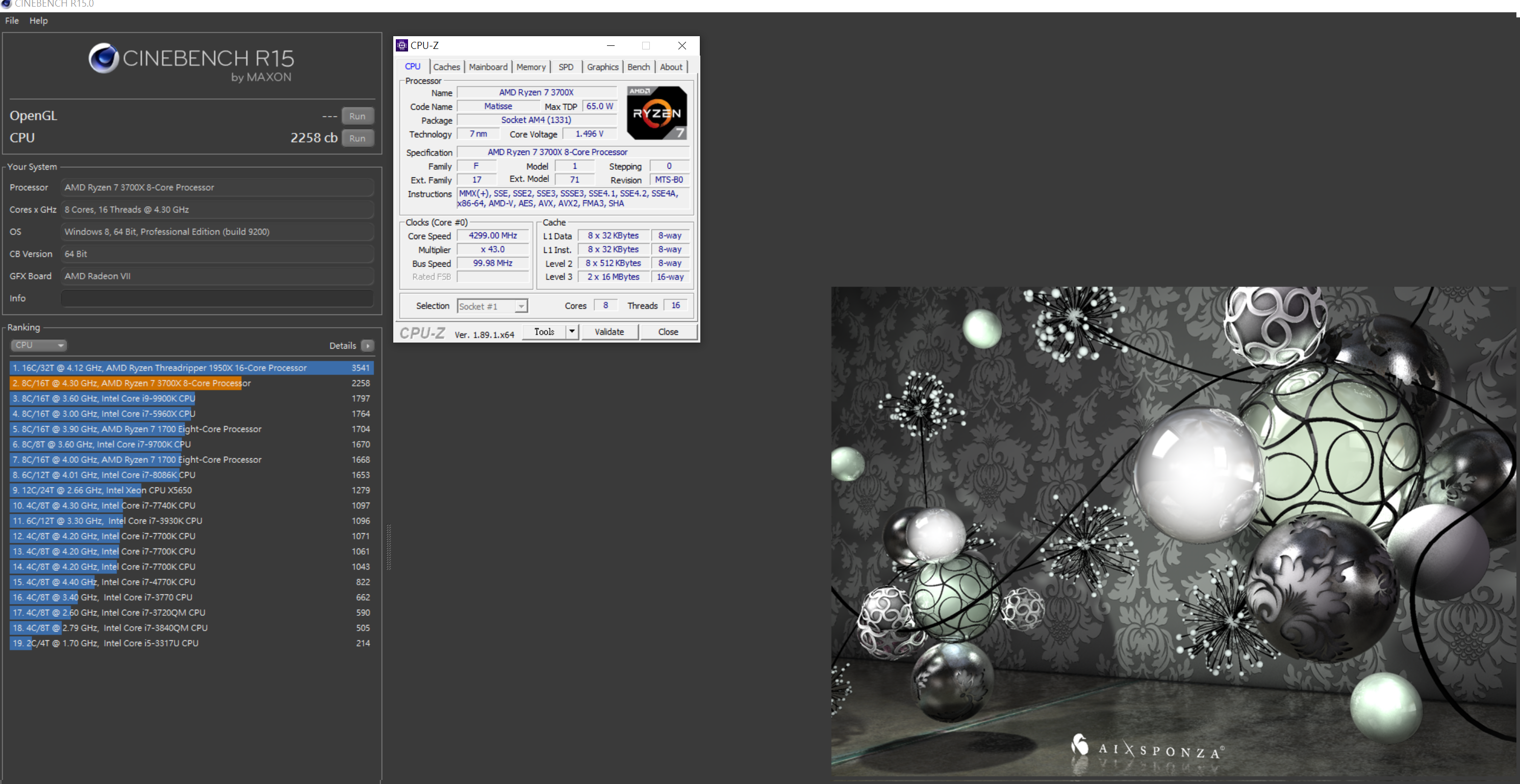Select ranking row Core i7-7700K 1043

[191, 567]
